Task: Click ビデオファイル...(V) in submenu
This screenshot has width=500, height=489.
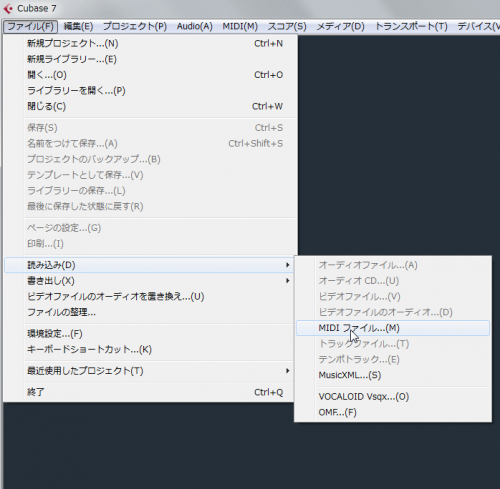Action: pos(393,296)
